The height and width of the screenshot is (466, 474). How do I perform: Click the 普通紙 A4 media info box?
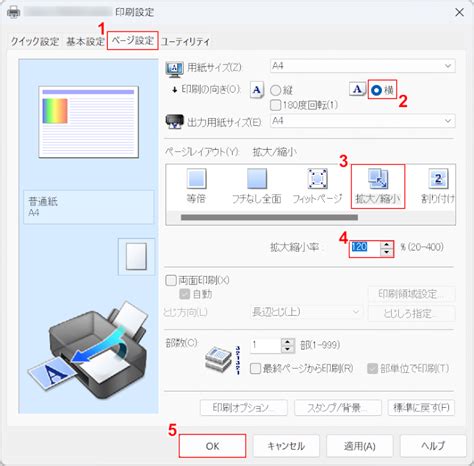tap(89, 207)
